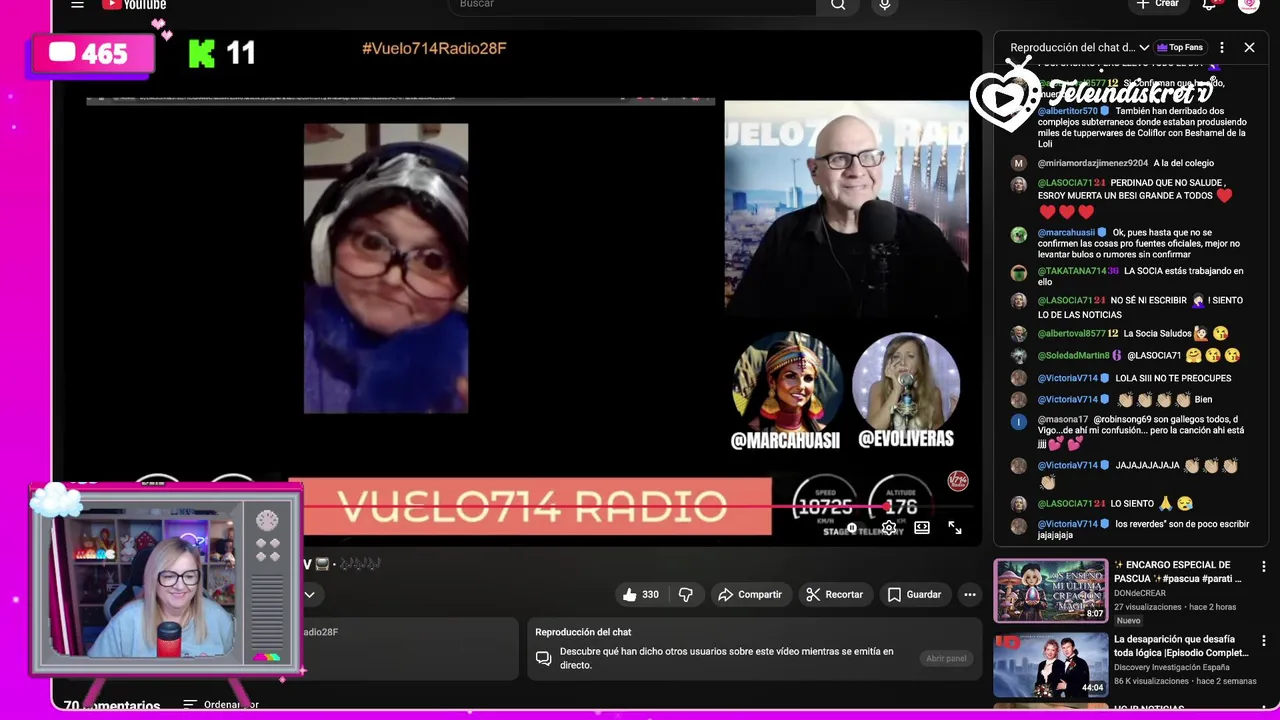This screenshot has height=720, width=1280.
Task: Open the #Vuelo714Radio28F hashtag link
Action: point(434,48)
